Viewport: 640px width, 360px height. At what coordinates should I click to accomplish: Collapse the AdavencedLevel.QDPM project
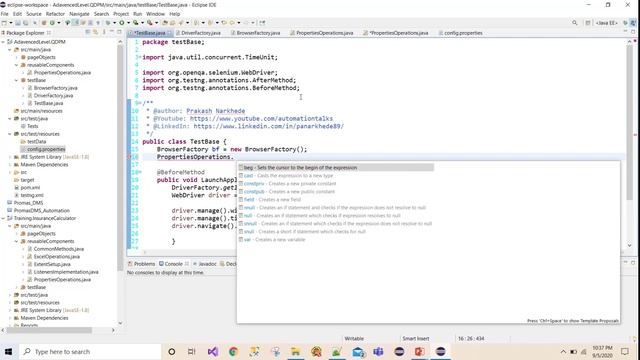click(x=3, y=42)
